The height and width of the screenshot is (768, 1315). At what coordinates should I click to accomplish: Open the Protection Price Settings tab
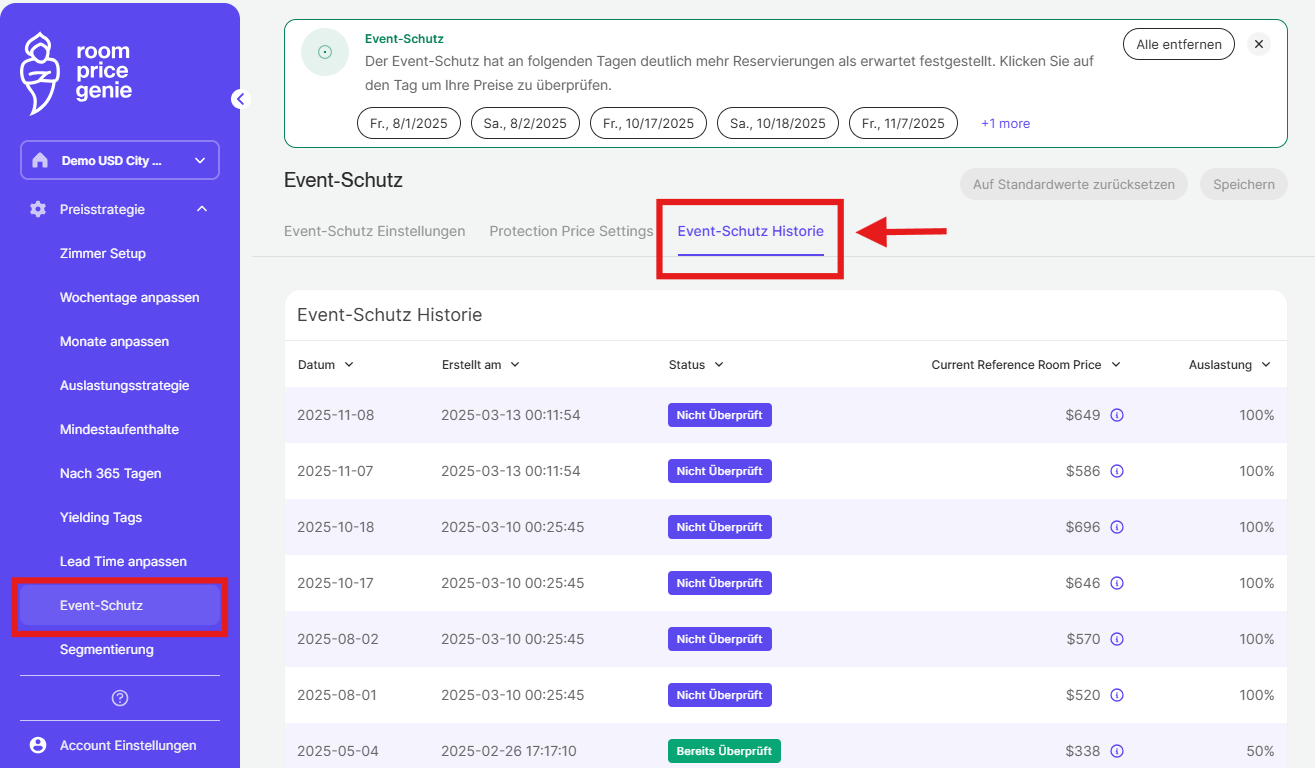[x=571, y=231]
